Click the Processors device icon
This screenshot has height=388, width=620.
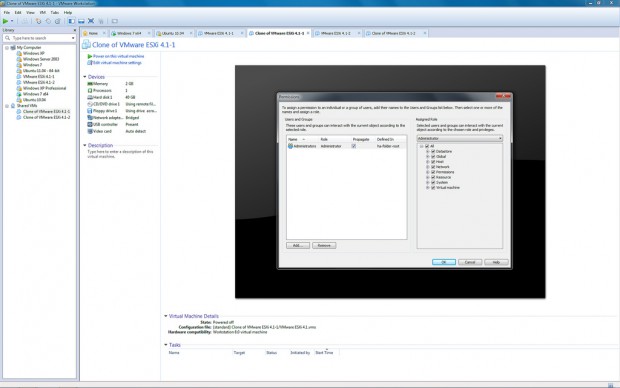tap(90, 91)
